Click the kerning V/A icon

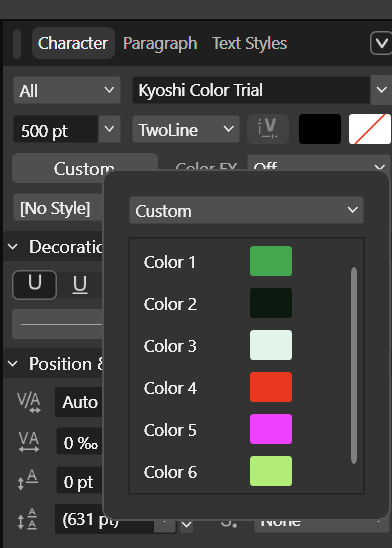tap(29, 402)
